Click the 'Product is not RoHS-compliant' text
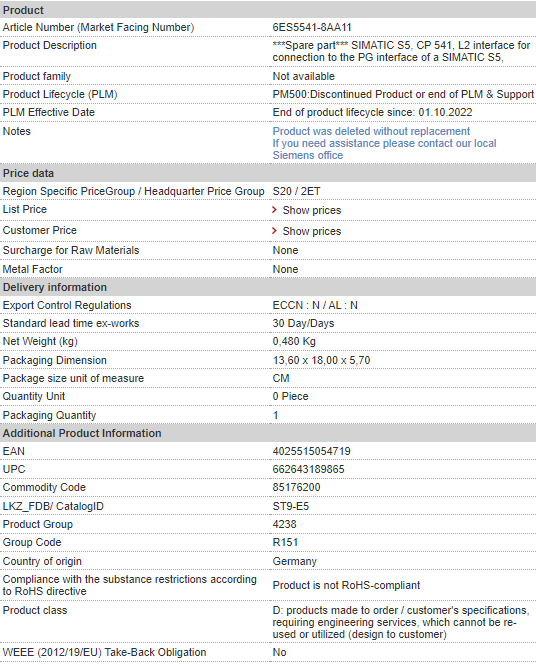 pos(346,585)
